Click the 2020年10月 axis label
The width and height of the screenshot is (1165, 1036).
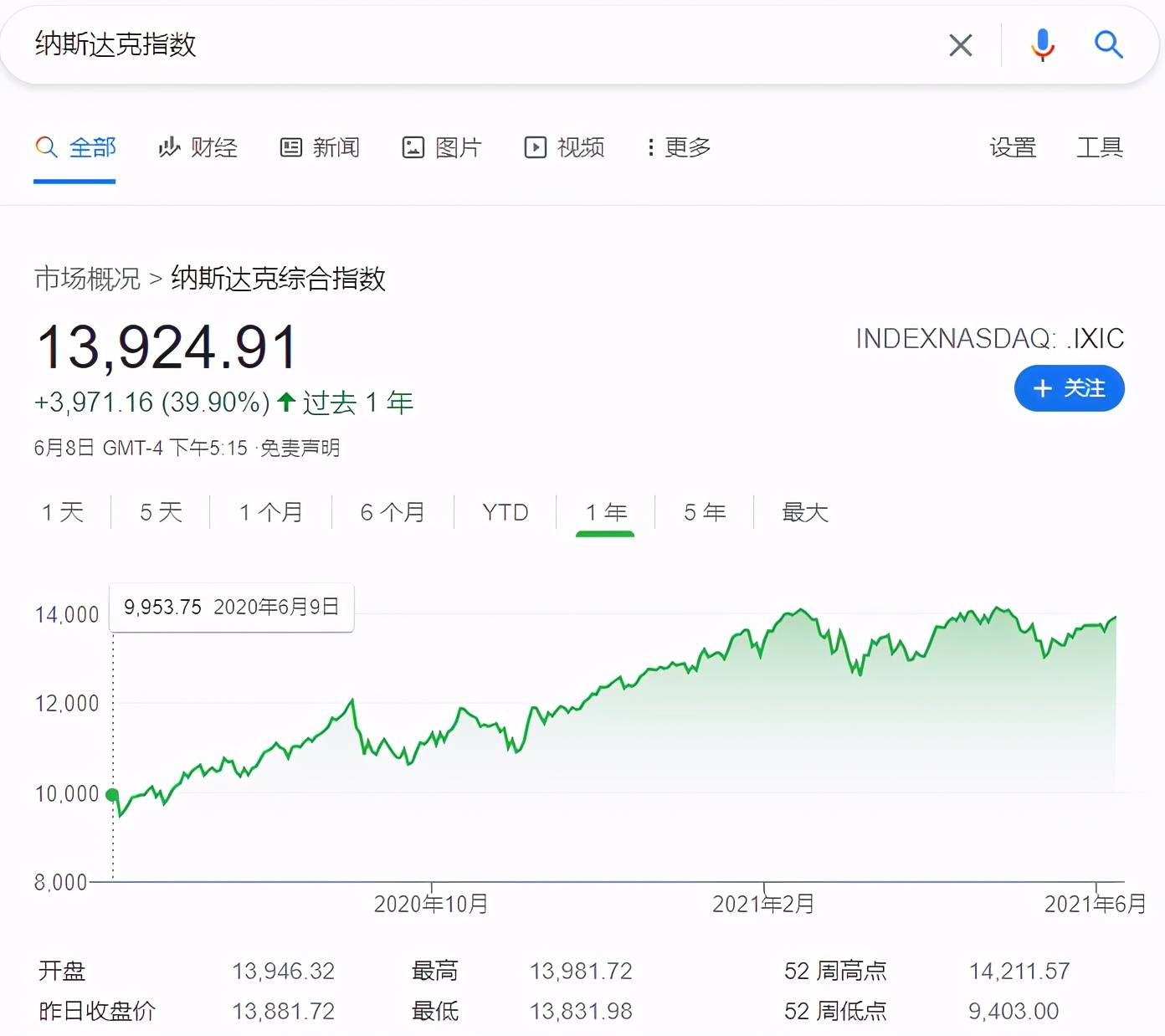pos(431,904)
